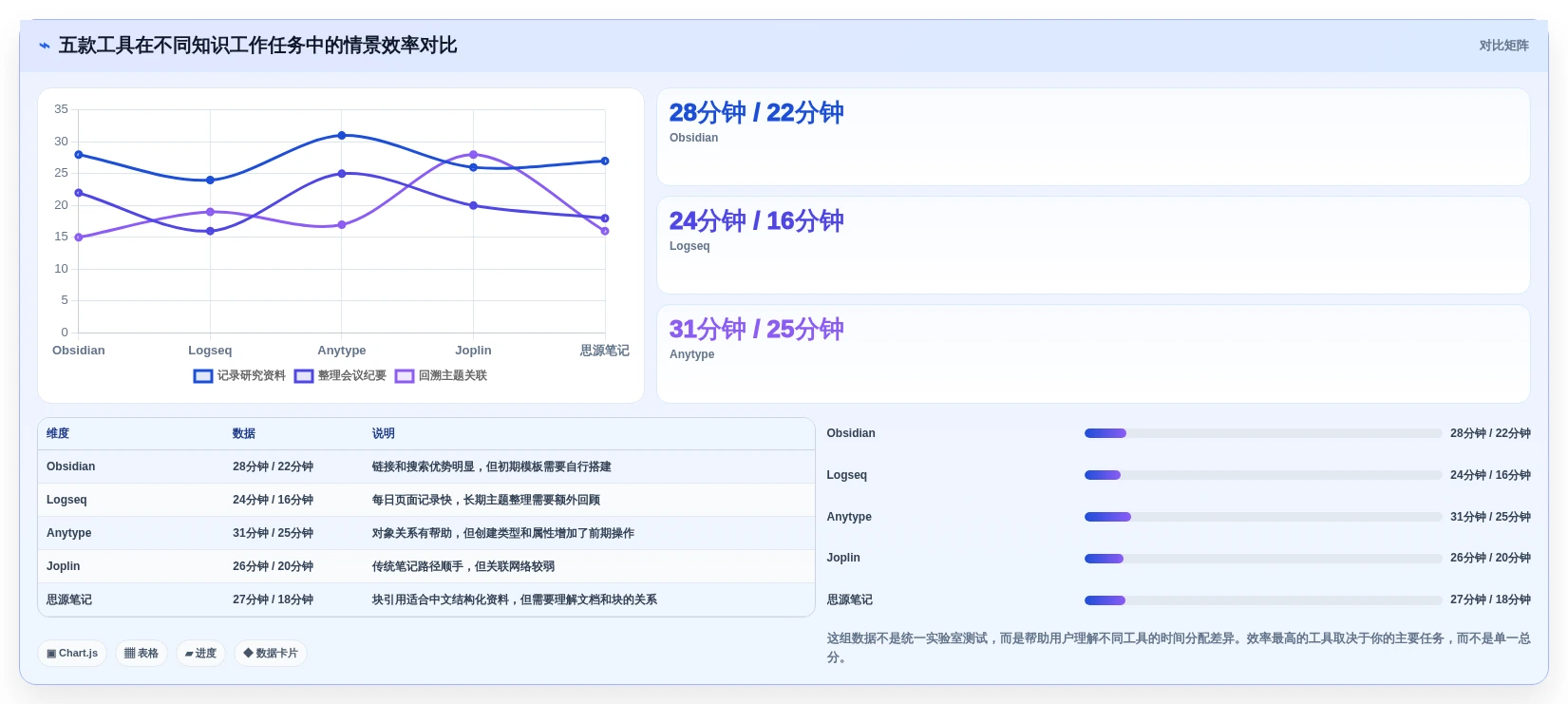This screenshot has height=704, width=1568.
Task: Click the description starting with 块引用适合中文结构化资料
Action: click(x=515, y=599)
